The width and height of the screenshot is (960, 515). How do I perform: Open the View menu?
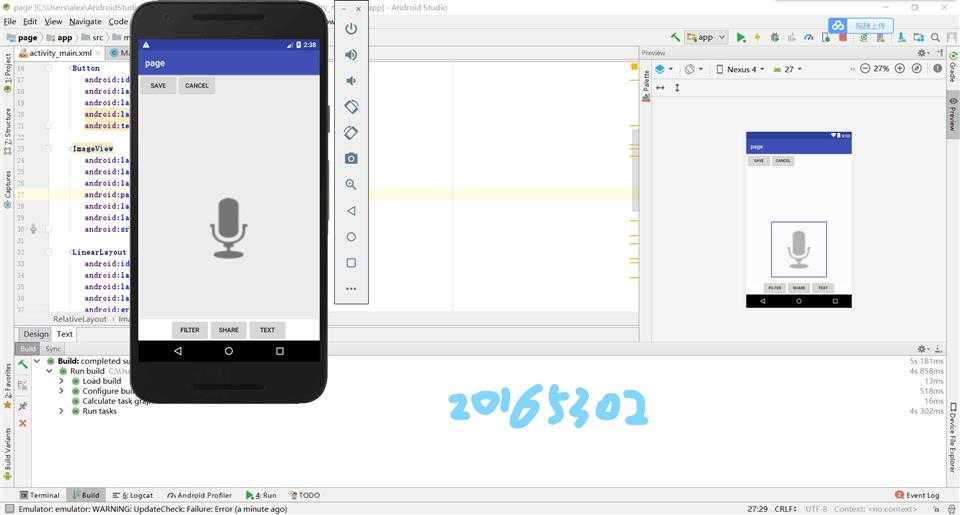pos(53,21)
